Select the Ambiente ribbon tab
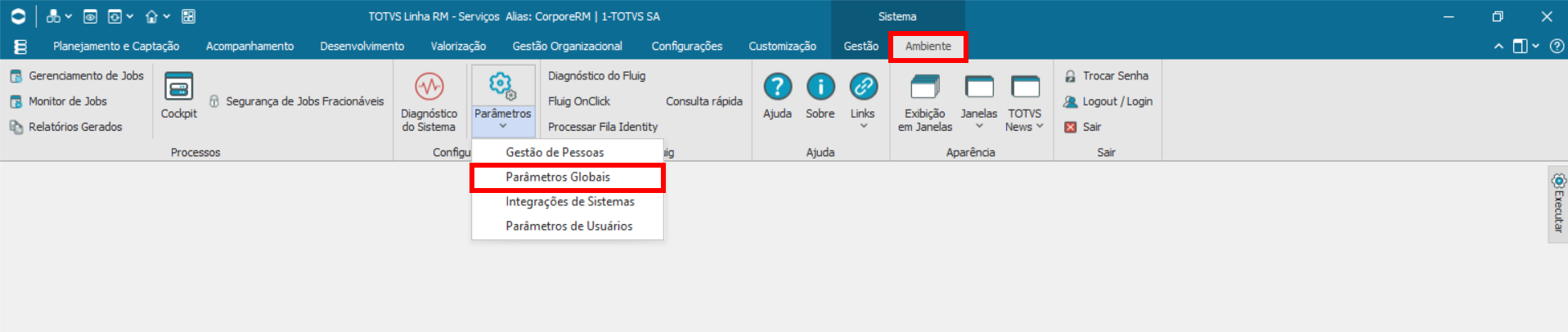1568x332 pixels. coord(928,47)
